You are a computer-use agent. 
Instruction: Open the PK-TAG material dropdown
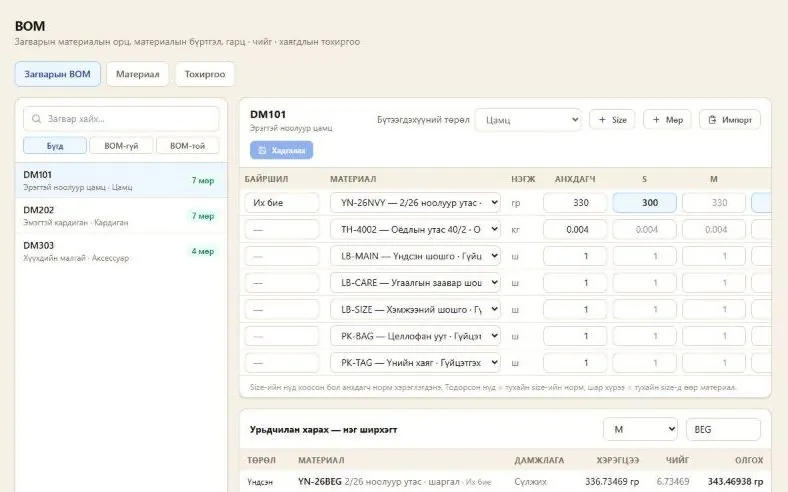415,362
